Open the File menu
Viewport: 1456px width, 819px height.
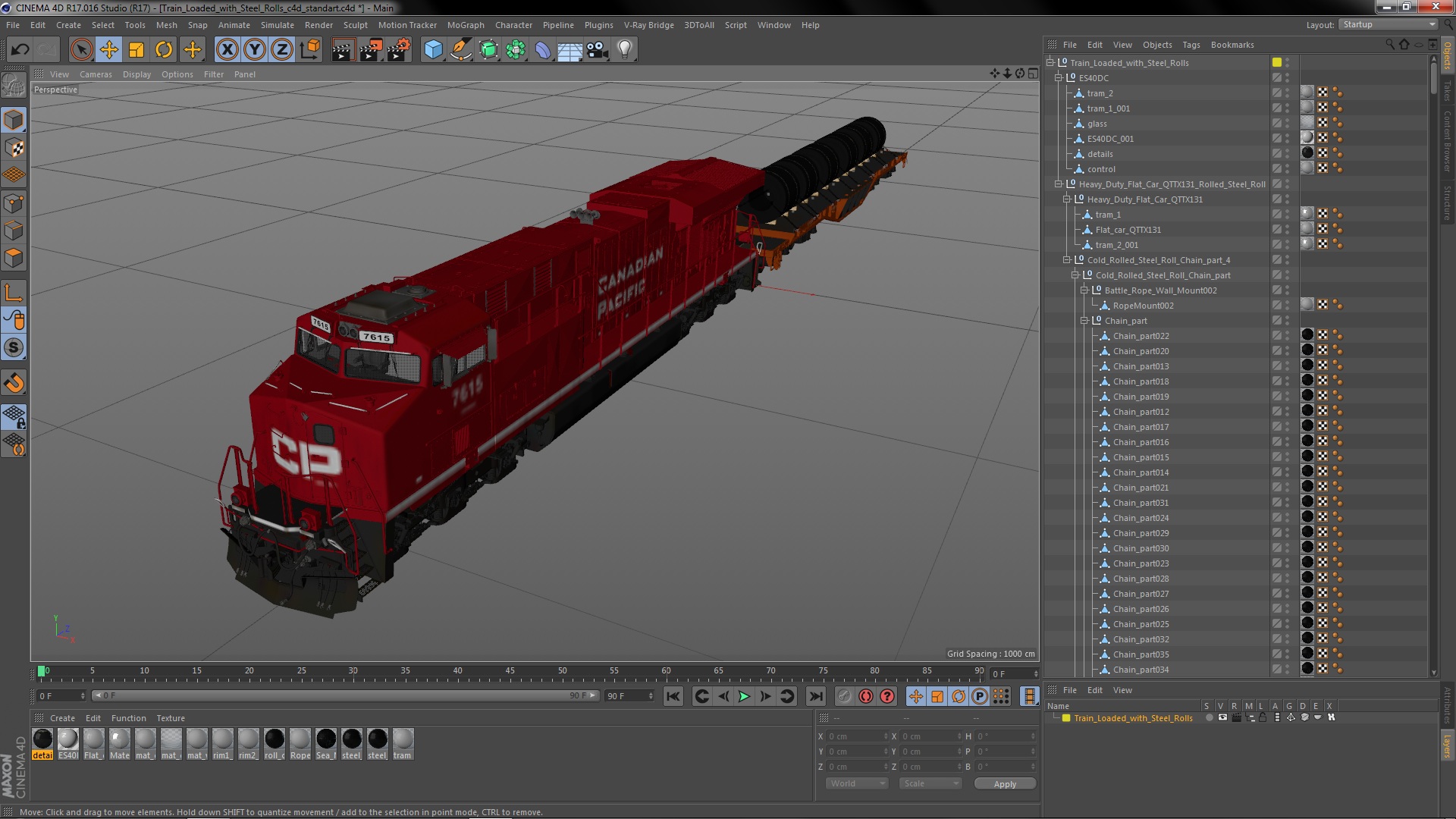coord(13,25)
